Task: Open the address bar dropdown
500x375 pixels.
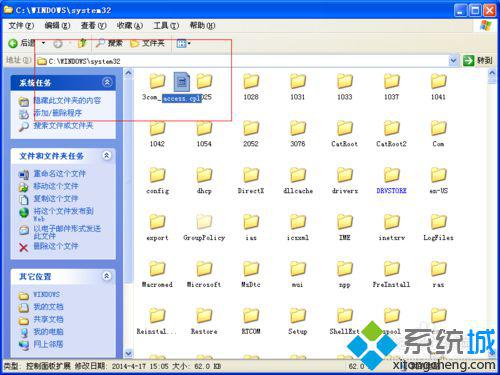Action: pos(453,61)
